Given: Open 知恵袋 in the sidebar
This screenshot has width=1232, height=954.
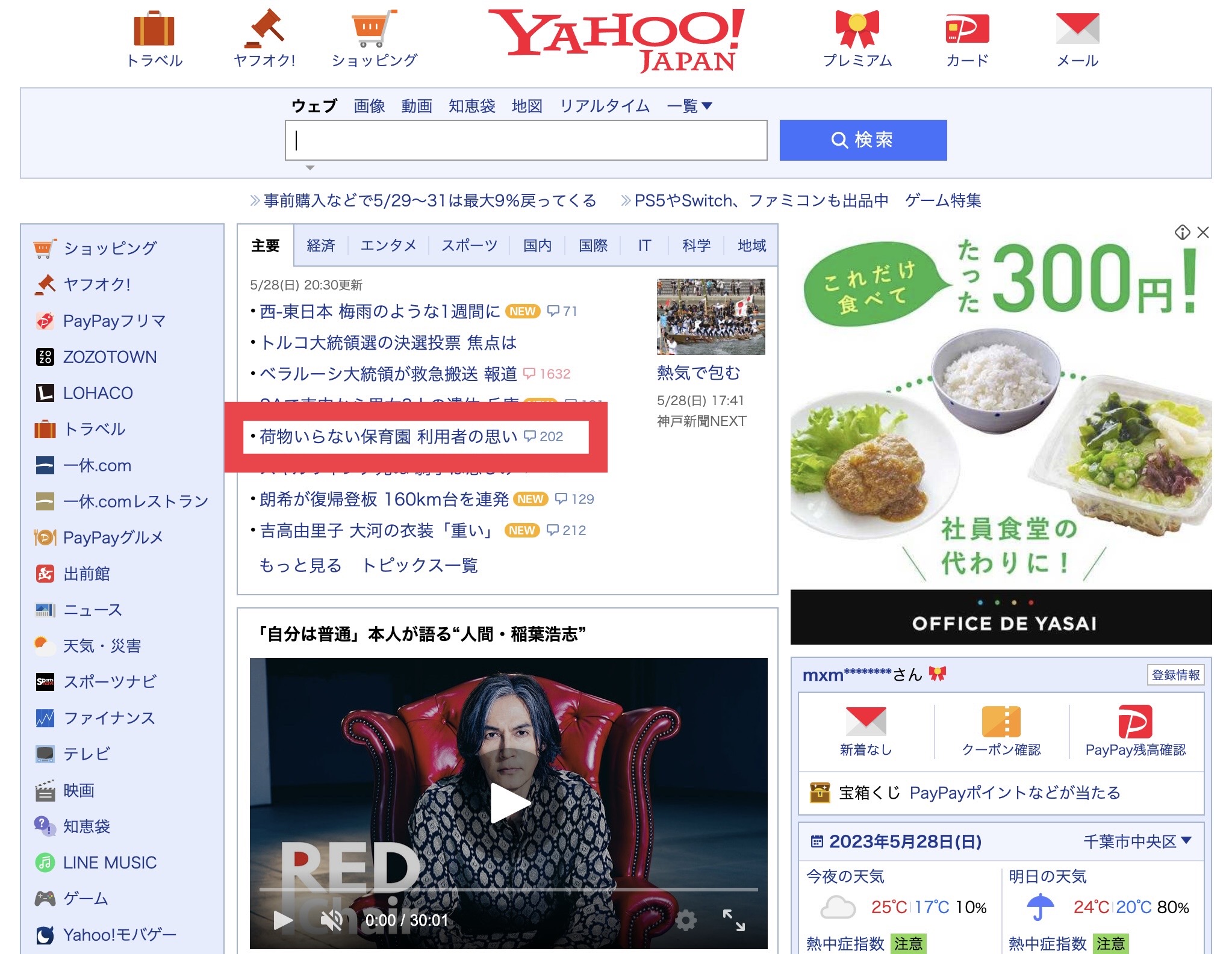Looking at the screenshot, I should point(87,826).
